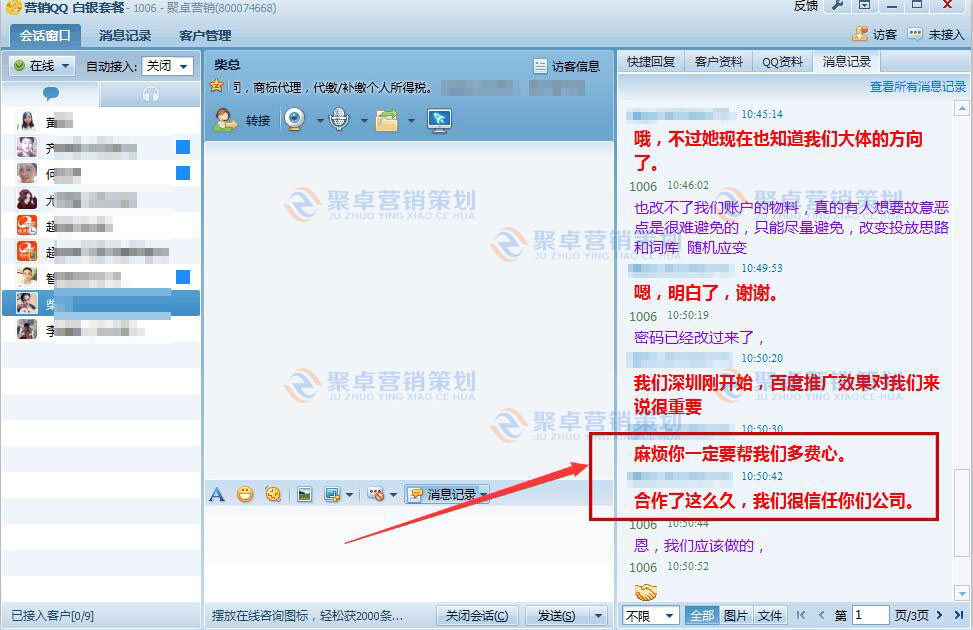Switch to the 会话窗口 tab
973x630 pixels.
(45, 36)
